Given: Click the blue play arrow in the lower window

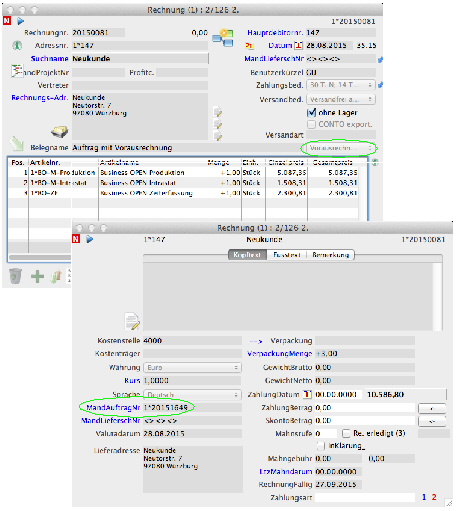Looking at the screenshot, I should (x=90, y=239).
